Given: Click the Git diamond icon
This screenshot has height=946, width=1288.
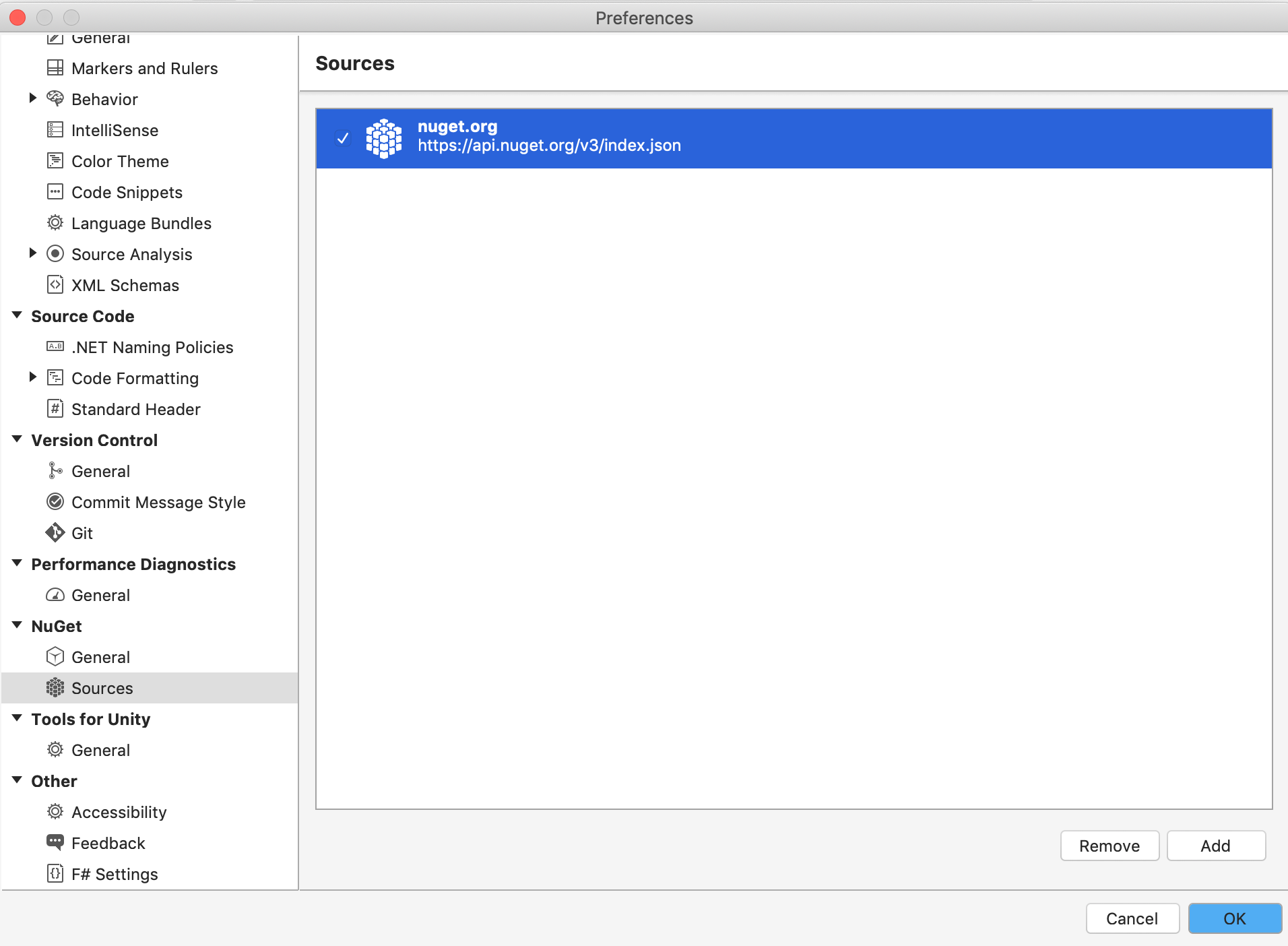Looking at the screenshot, I should click(x=55, y=533).
